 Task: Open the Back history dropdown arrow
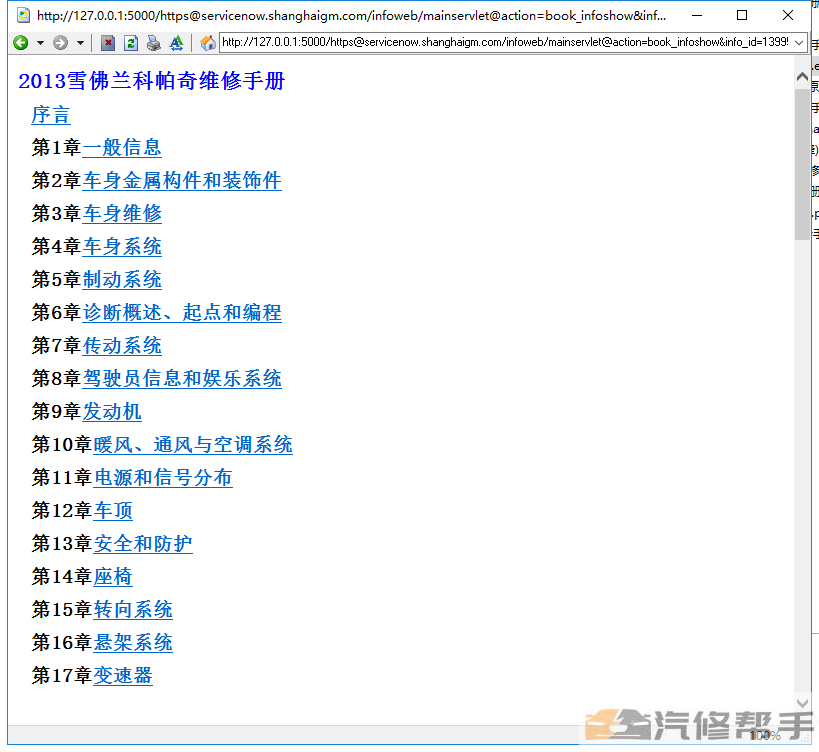pos(40,43)
